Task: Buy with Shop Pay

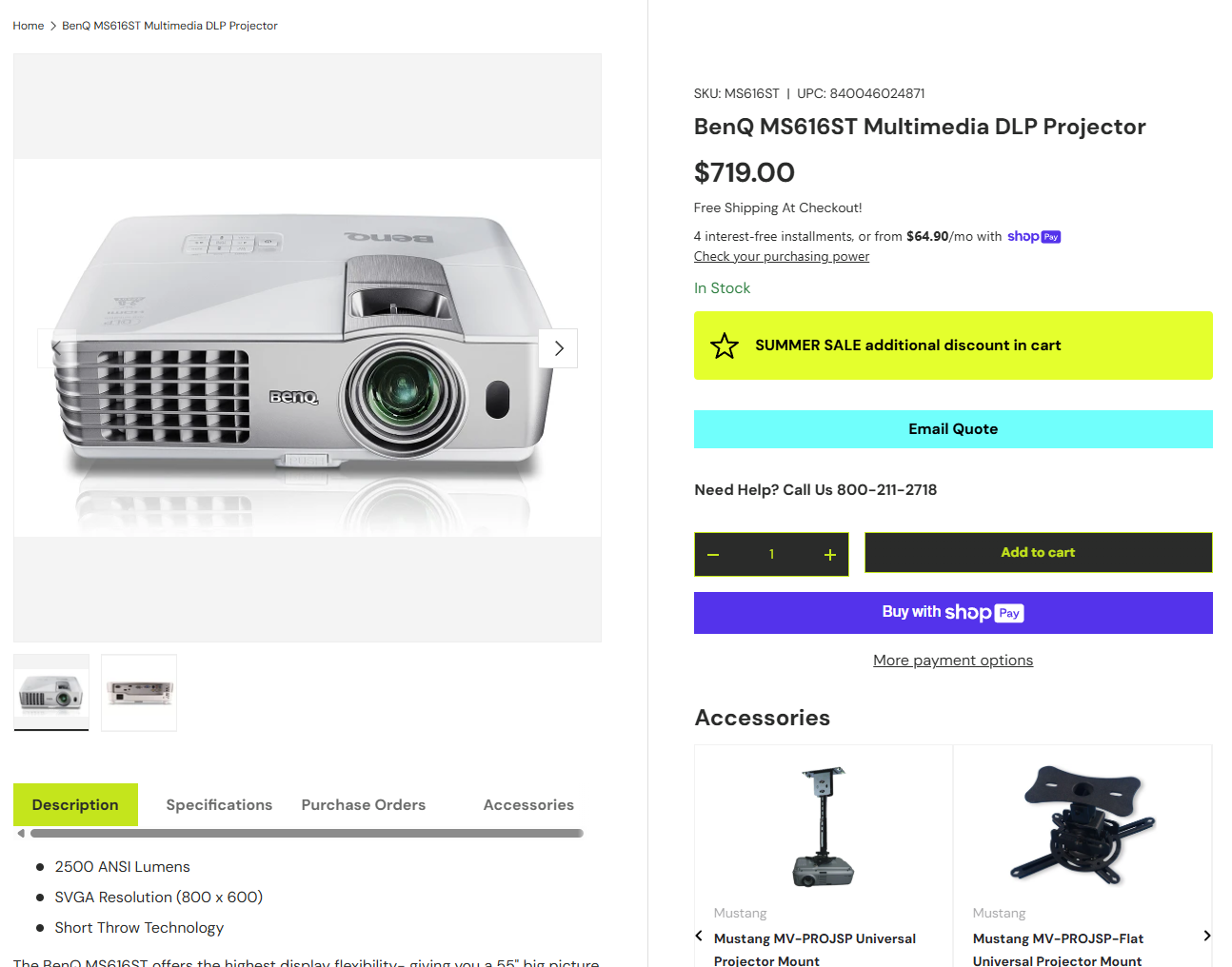Action: click(x=953, y=613)
